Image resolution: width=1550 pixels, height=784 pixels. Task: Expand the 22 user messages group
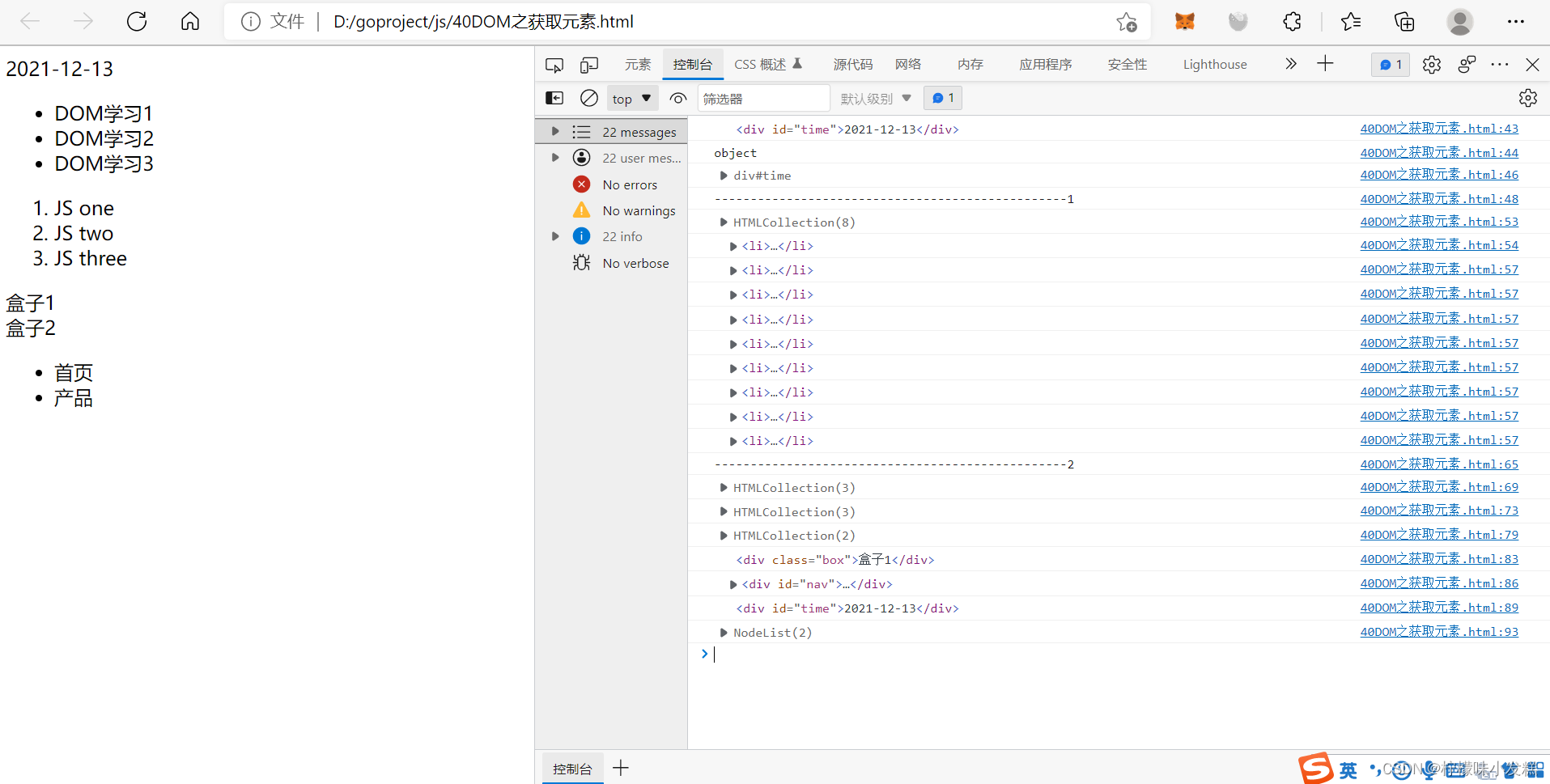555,157
